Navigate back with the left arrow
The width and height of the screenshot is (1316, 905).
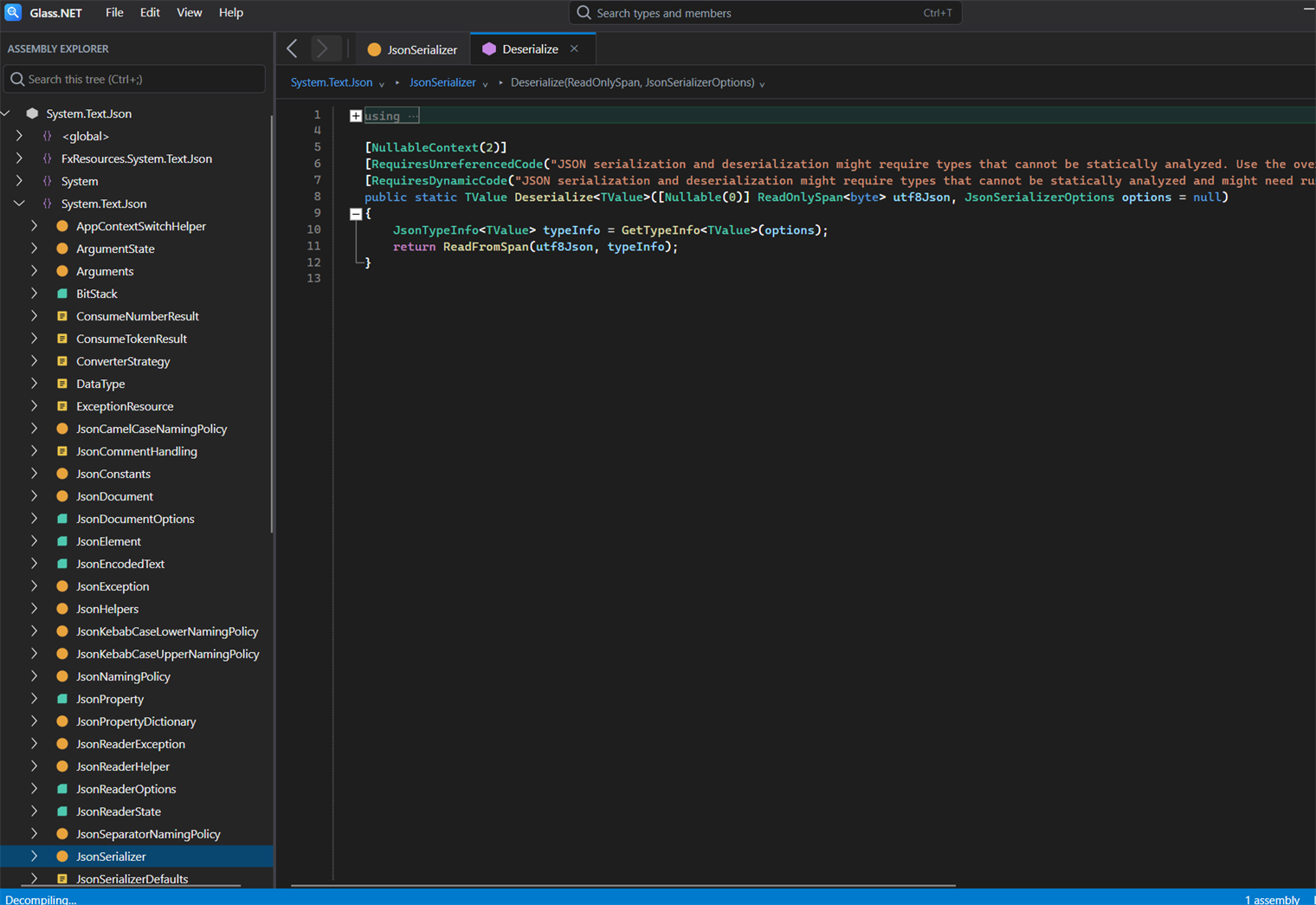tap(293, 48)
